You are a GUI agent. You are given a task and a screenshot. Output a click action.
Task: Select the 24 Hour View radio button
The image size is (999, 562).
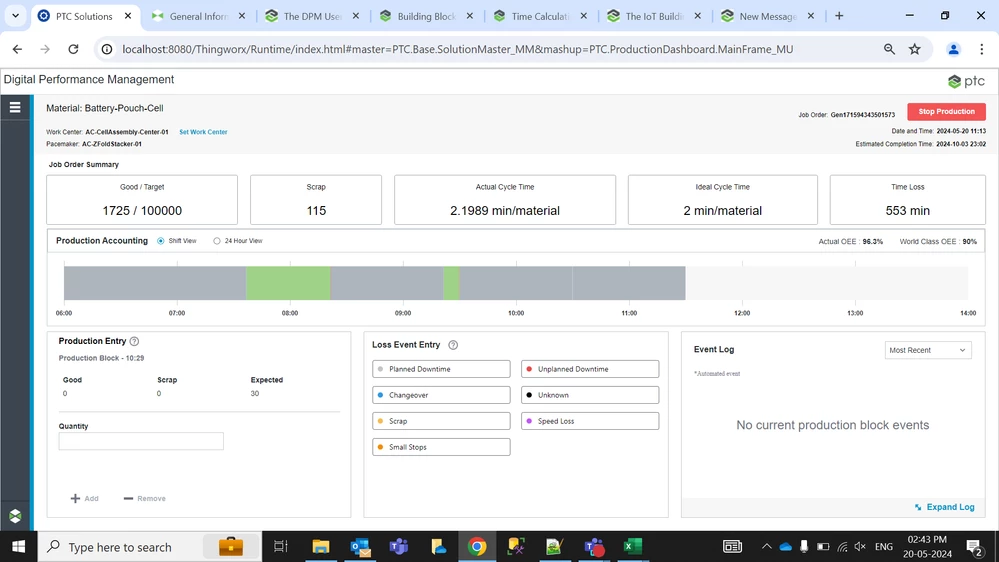click(x=217, y=241)
